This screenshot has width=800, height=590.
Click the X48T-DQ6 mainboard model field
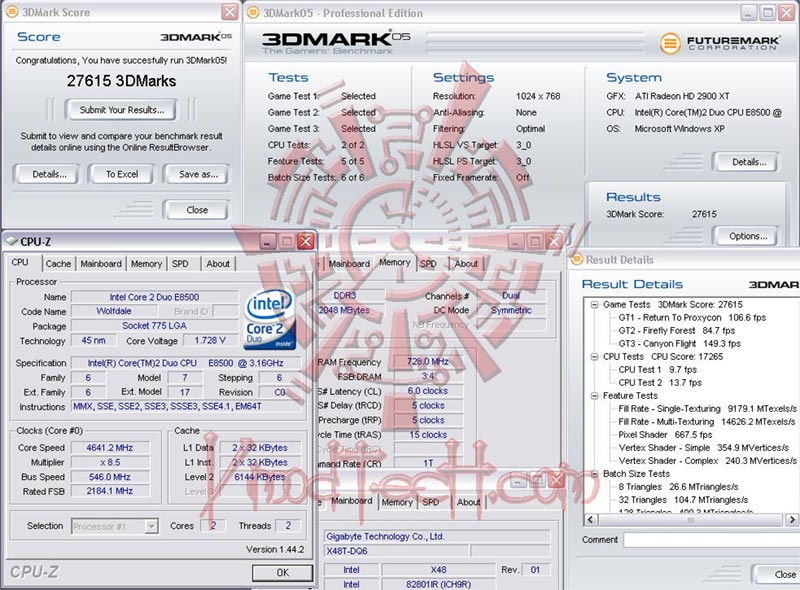(x=396, y=551)
